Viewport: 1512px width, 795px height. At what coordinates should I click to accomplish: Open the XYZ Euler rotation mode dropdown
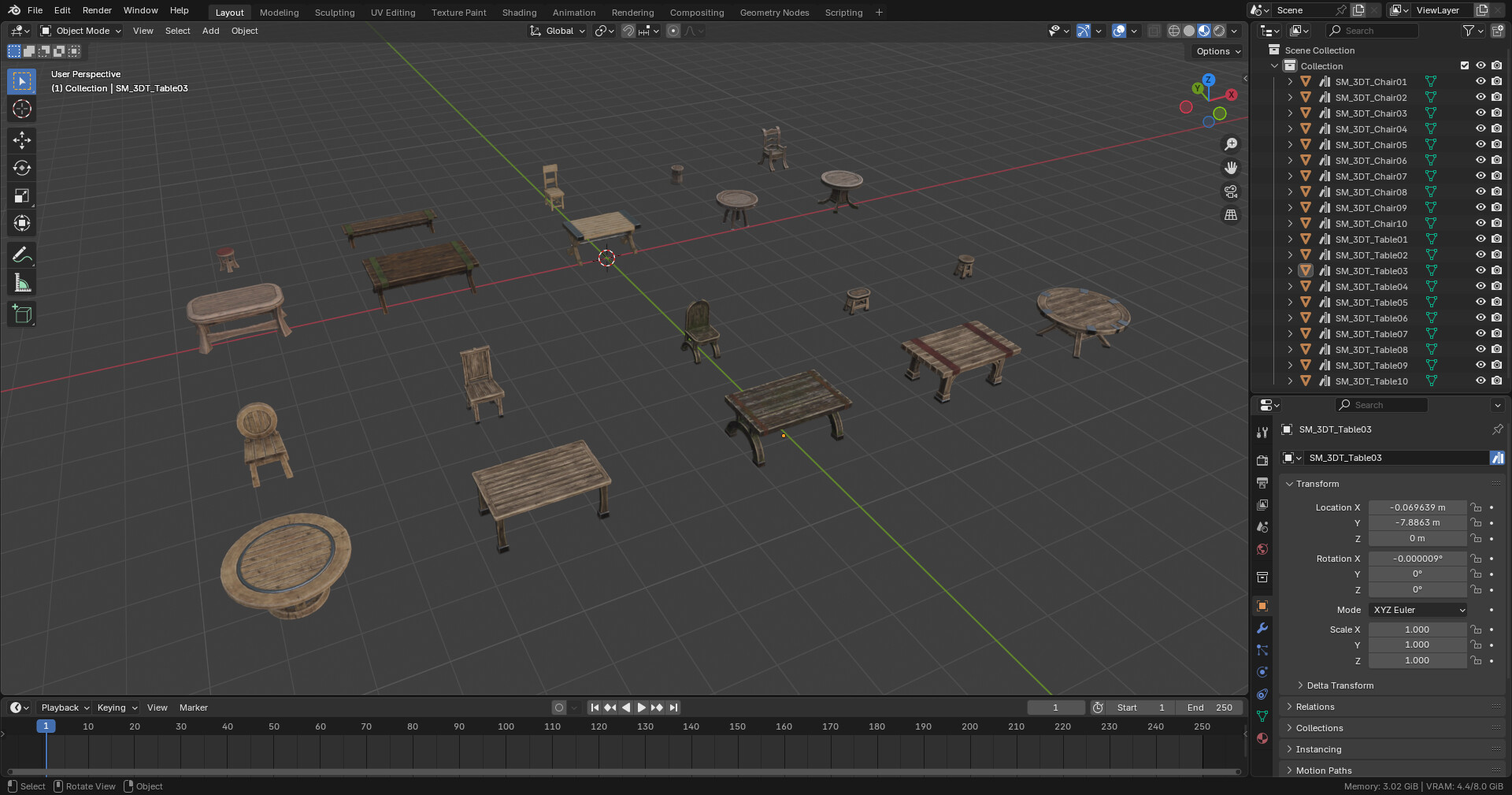click(1417, 610)
